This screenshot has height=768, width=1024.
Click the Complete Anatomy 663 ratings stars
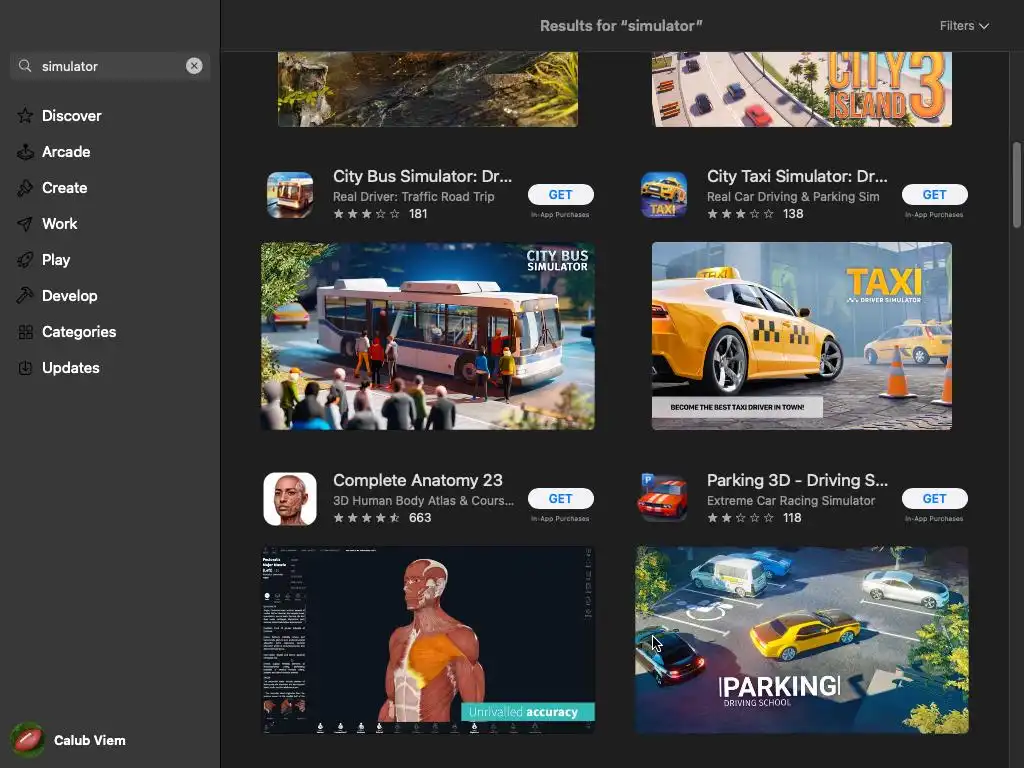366,518
